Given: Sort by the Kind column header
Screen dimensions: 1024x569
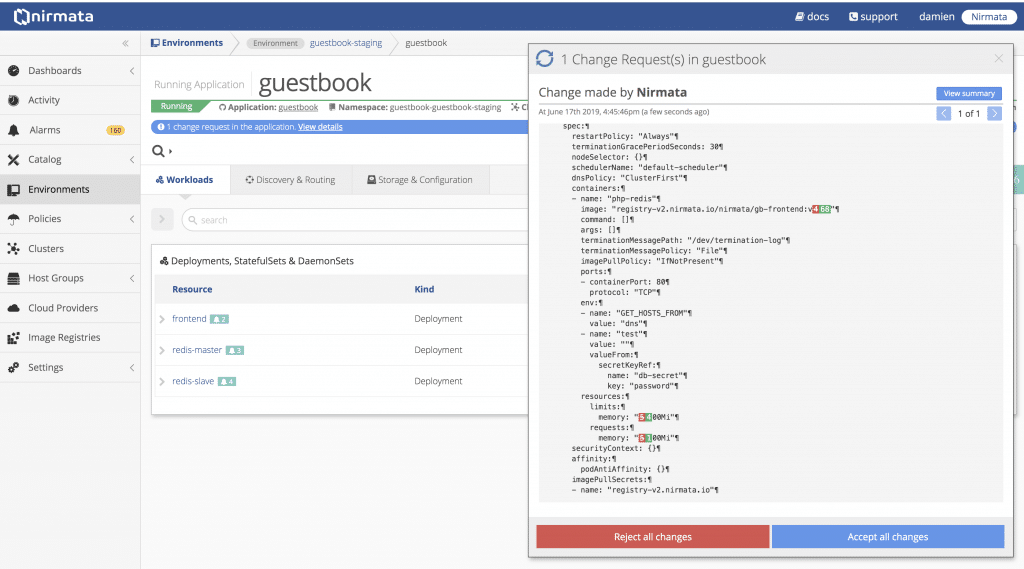Looking at the screenshot, I should click(x=424, y=289).
